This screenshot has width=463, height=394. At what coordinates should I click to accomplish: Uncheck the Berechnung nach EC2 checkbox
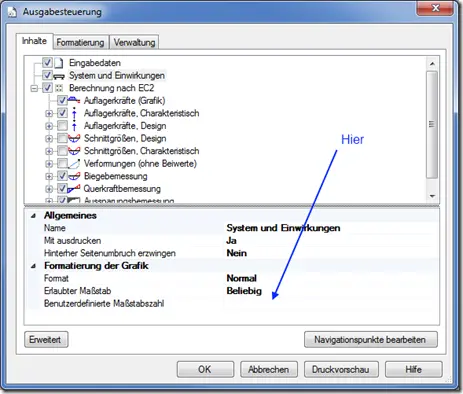coord(47,88)
